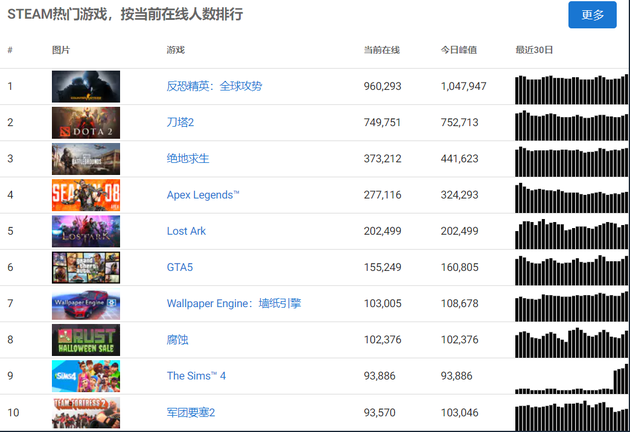Viewport: 630px width, 432px height.
Task: Click the 30-day chart for 军团要塞2
Action: [x=572, y=416]
